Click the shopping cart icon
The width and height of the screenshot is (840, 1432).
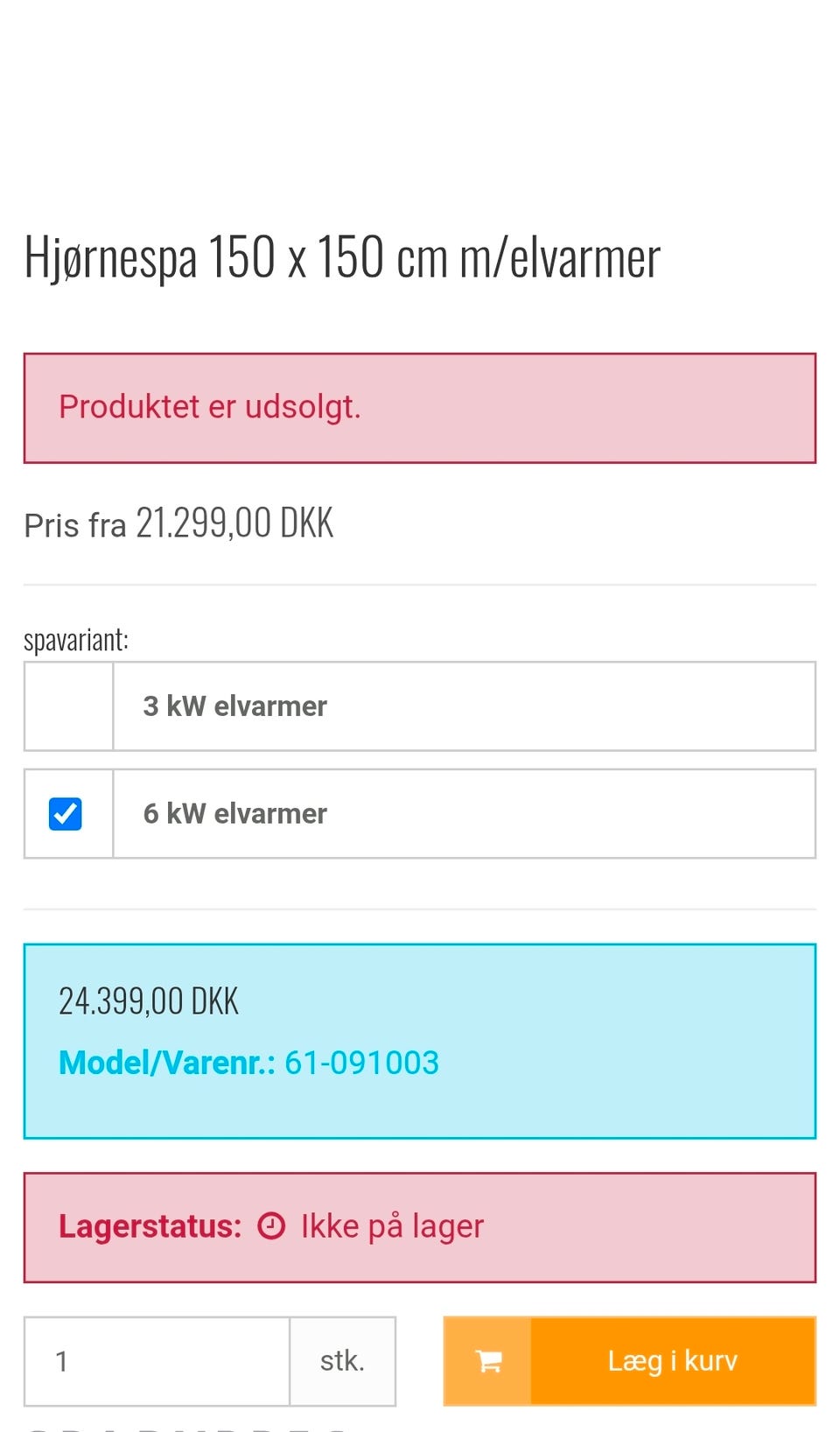(488, 1361)
